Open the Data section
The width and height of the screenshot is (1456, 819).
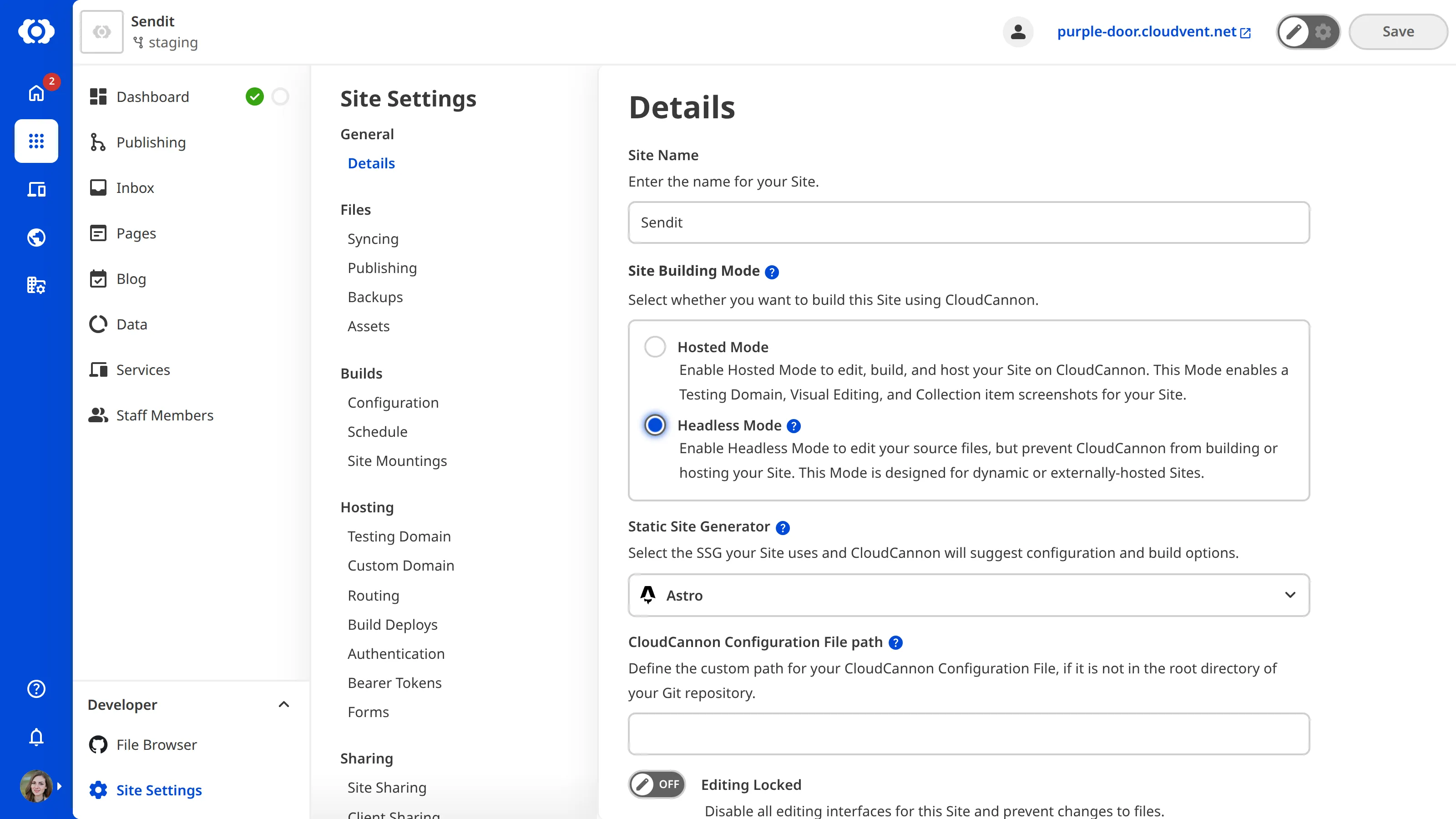131,324
